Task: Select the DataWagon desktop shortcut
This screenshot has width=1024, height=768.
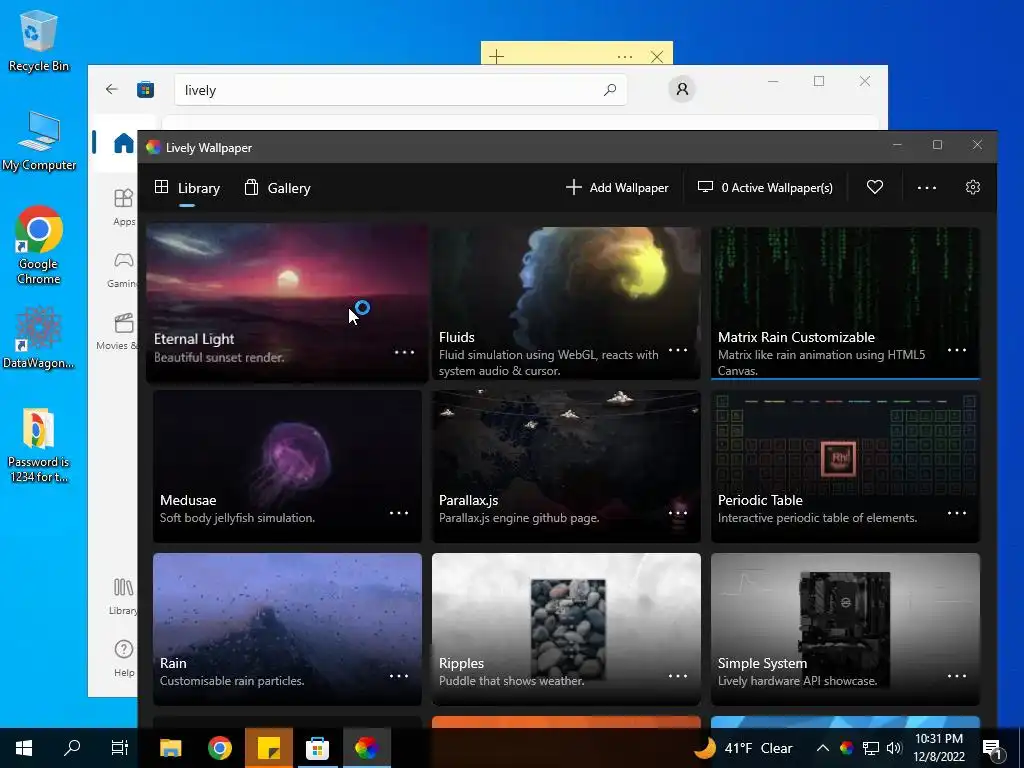Action: [39, 338]
